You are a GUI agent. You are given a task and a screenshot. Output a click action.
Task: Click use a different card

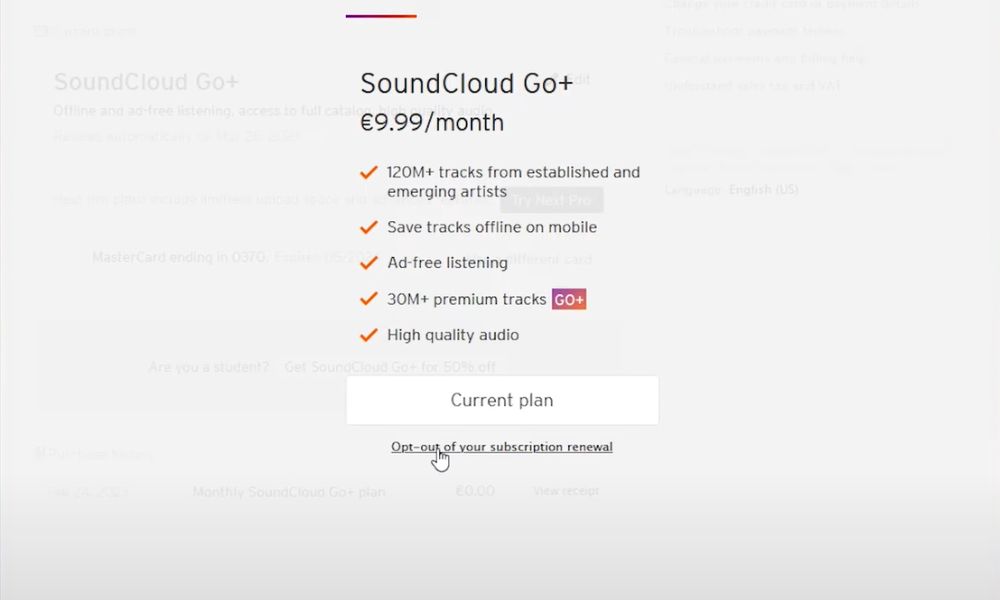click(543, 258)
